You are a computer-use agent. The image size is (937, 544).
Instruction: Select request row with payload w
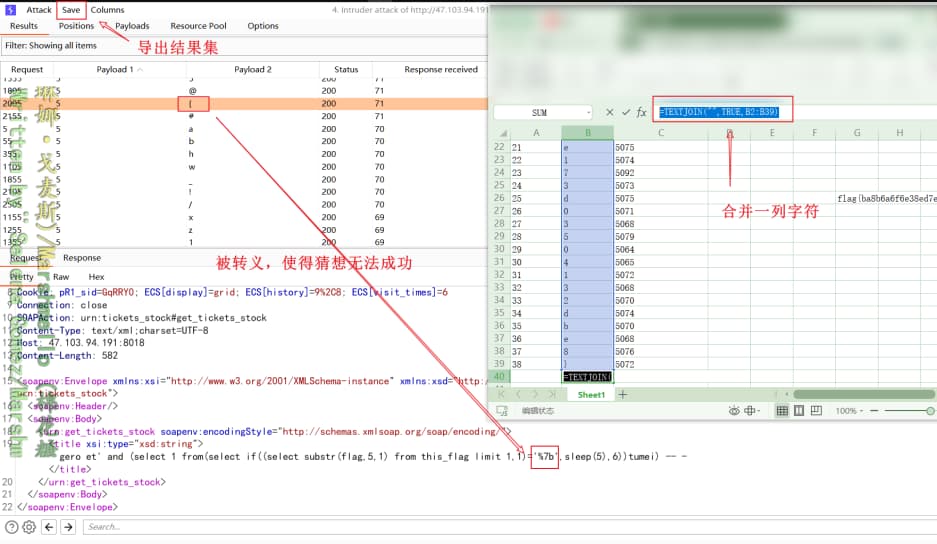(244, 167)
